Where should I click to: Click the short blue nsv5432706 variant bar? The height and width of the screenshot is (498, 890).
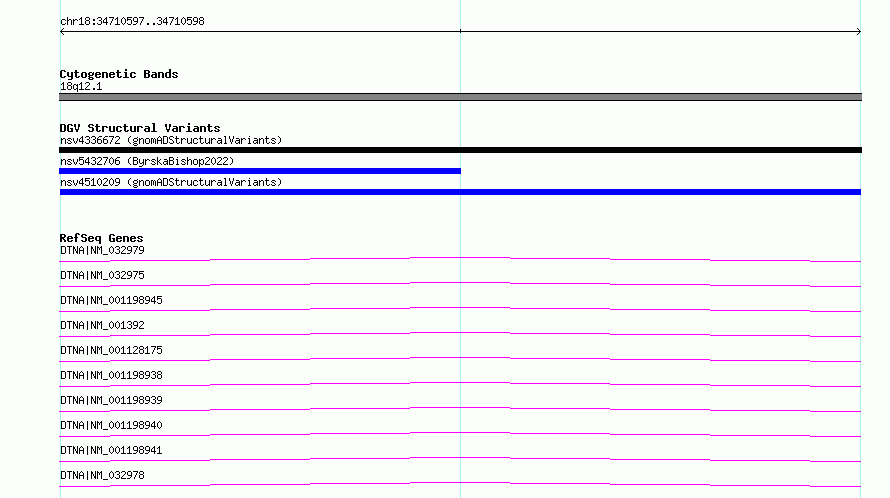tap(260, 171)
